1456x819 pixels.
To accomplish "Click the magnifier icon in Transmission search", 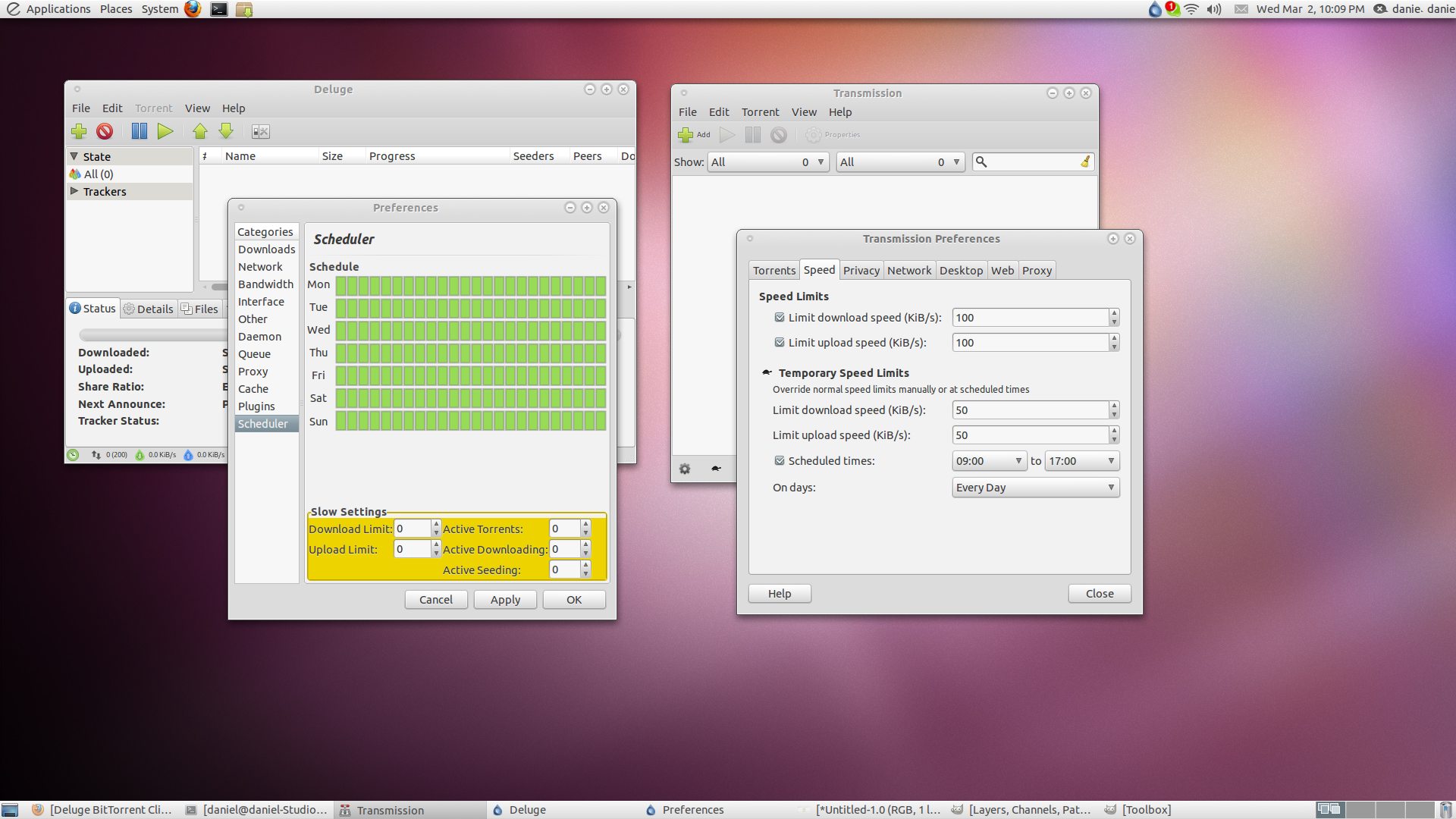I will 981,162.
